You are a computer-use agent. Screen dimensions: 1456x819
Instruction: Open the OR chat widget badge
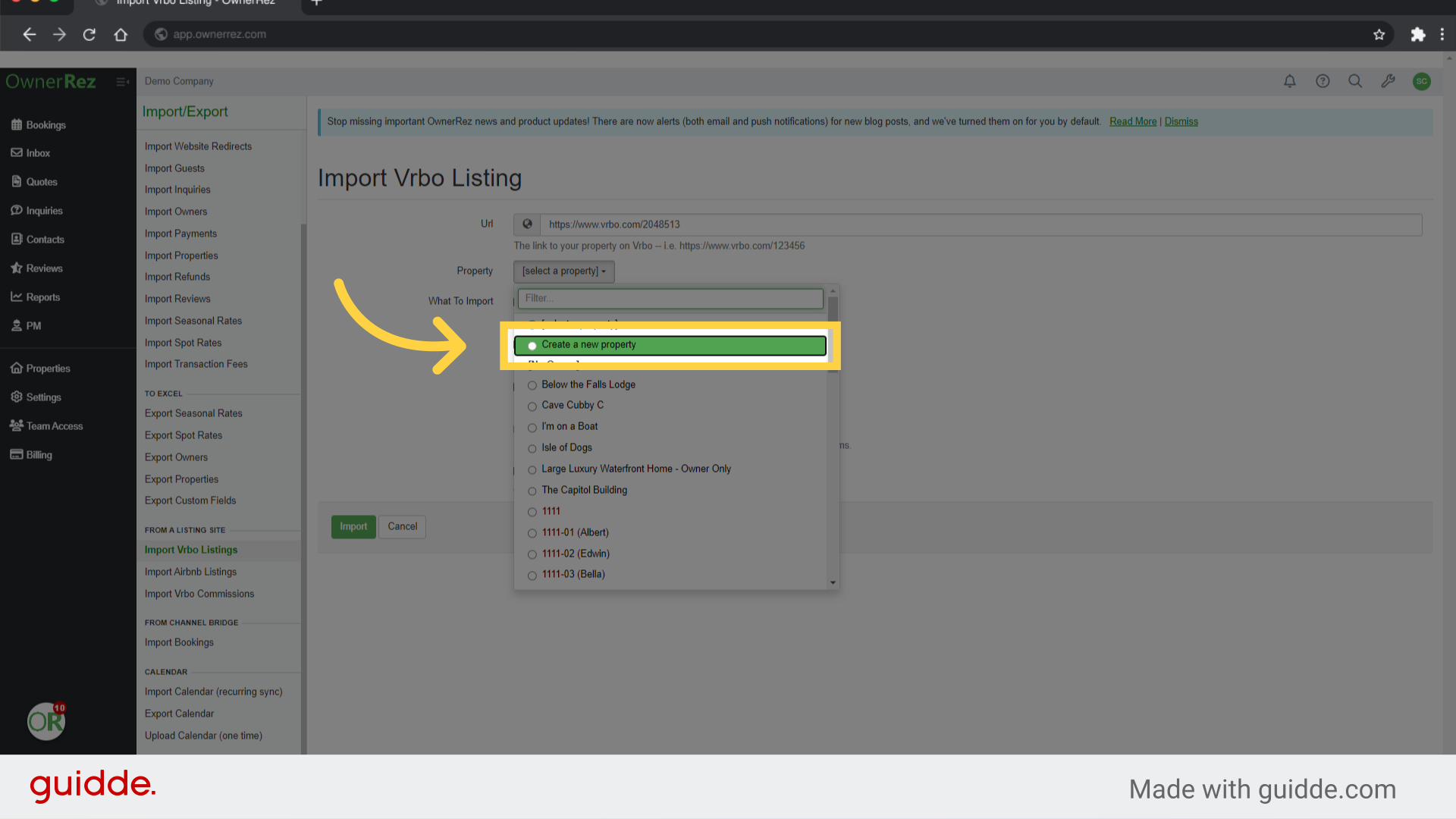[x=46, y=720]
